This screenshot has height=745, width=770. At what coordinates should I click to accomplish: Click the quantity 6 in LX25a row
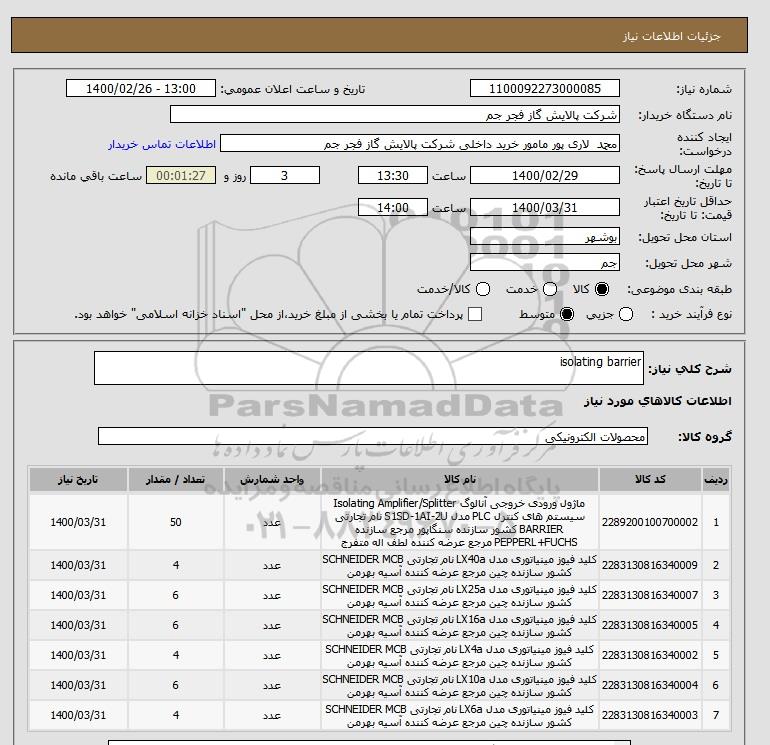coord(176,595)
